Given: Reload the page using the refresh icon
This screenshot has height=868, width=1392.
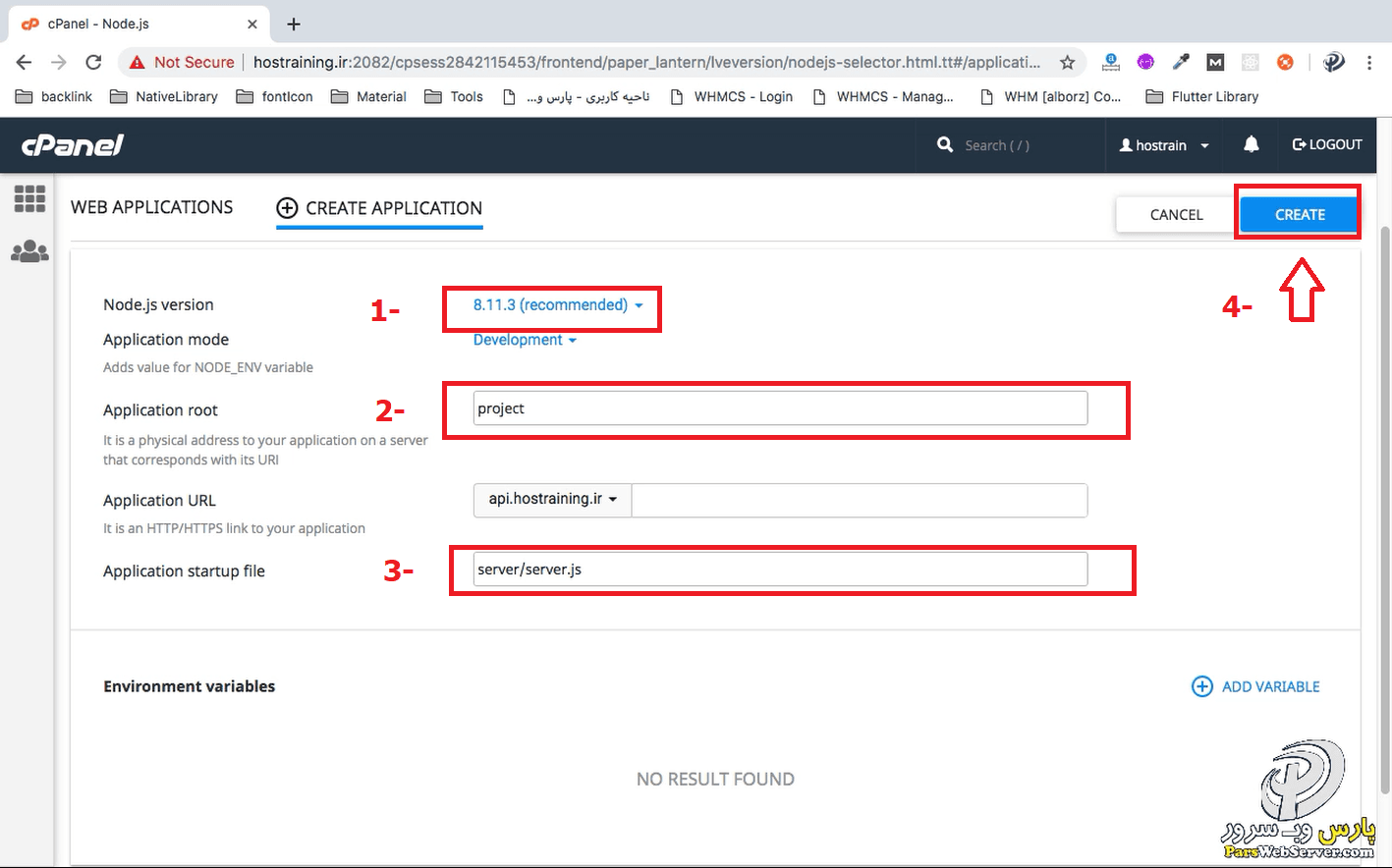Looking at the screenshot, I should [x=93, y=61].
